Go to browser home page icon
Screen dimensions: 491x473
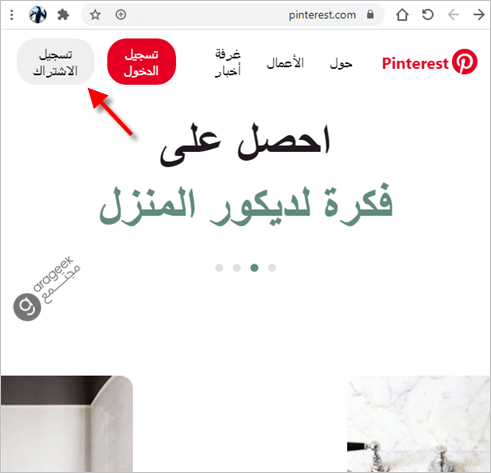[x=402, y=15]
